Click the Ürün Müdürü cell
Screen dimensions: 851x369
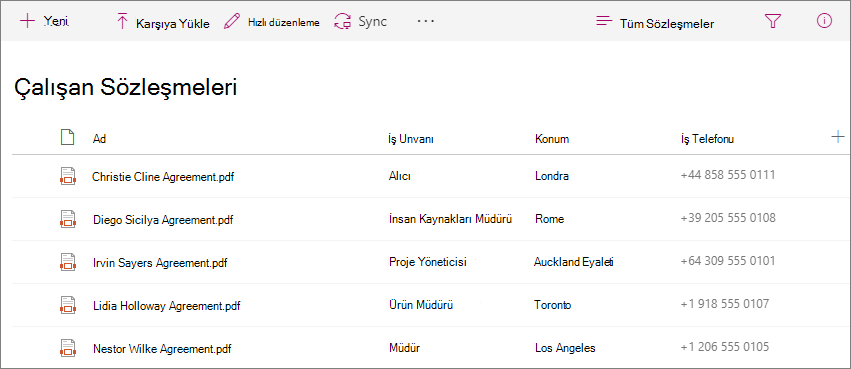tap(421, 305)
